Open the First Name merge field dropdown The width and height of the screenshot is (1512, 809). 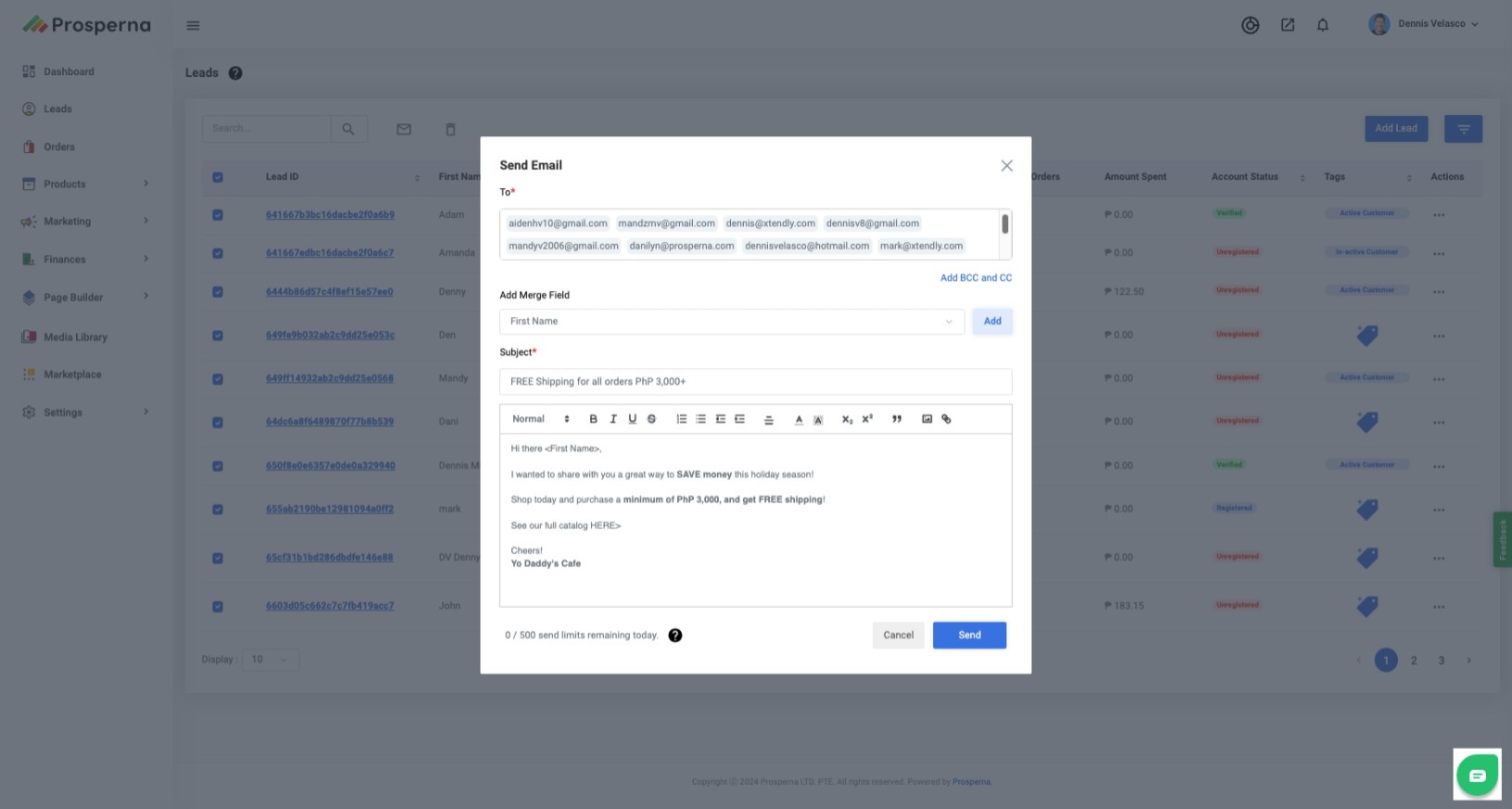click(x=731, y=322)
